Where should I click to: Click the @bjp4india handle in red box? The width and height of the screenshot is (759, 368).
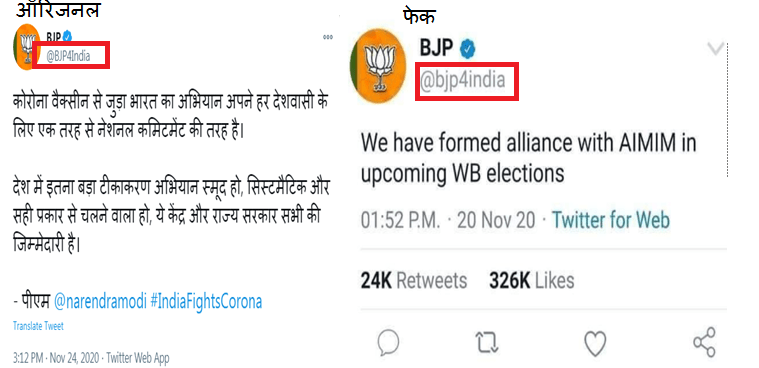click(x=462, y=80)
